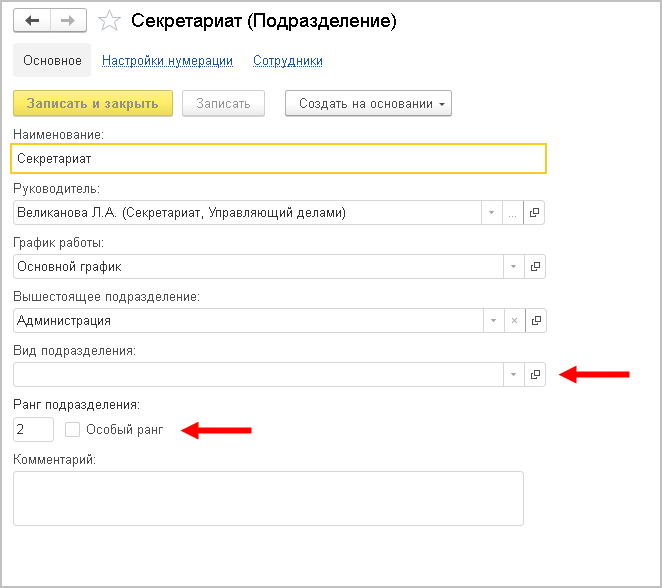Add Секретариат to favorites with star icon
The width and height of the screenshot is (662, 588).
[111, 20]
